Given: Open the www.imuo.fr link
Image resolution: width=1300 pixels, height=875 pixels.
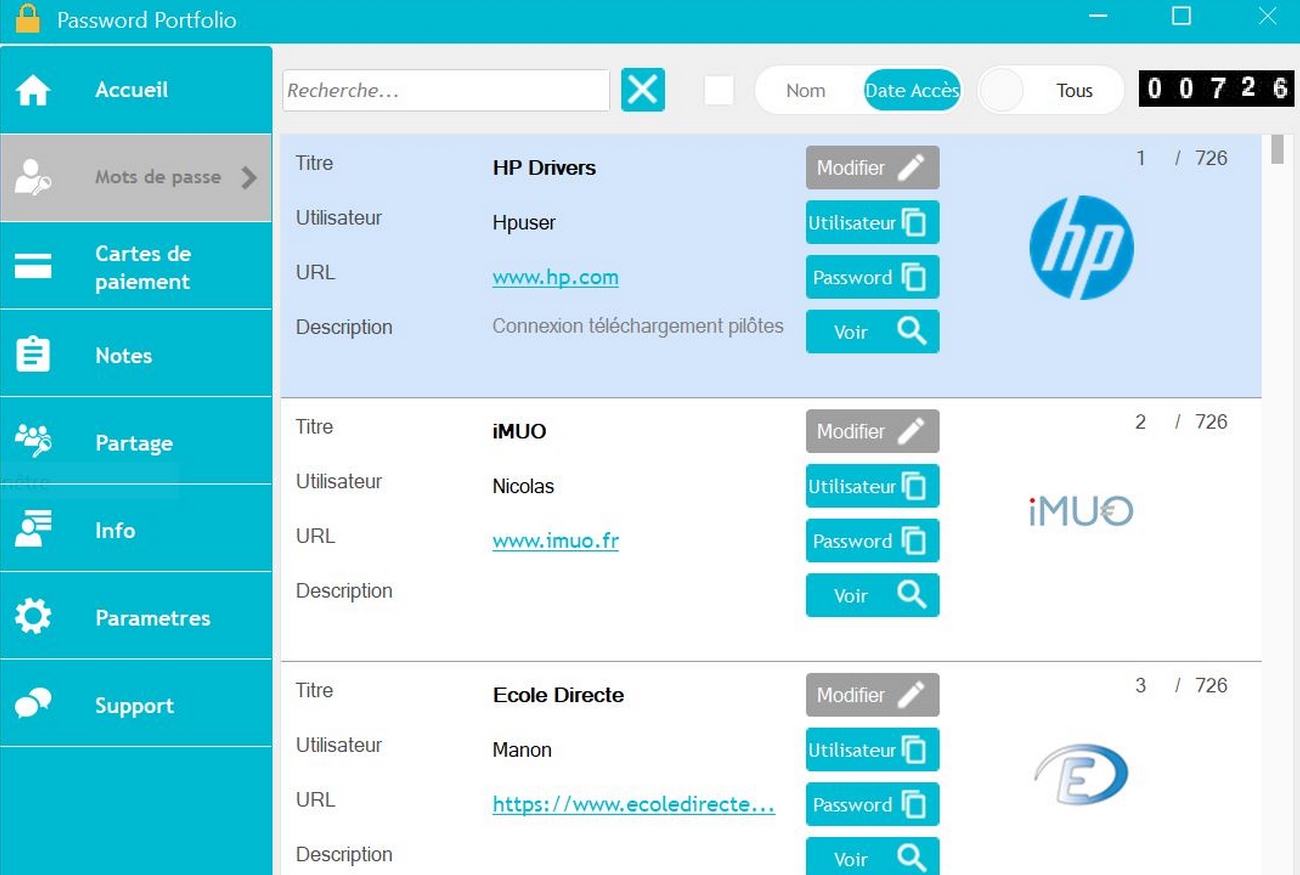Looking at the screenshot, I should coord(555,541).
